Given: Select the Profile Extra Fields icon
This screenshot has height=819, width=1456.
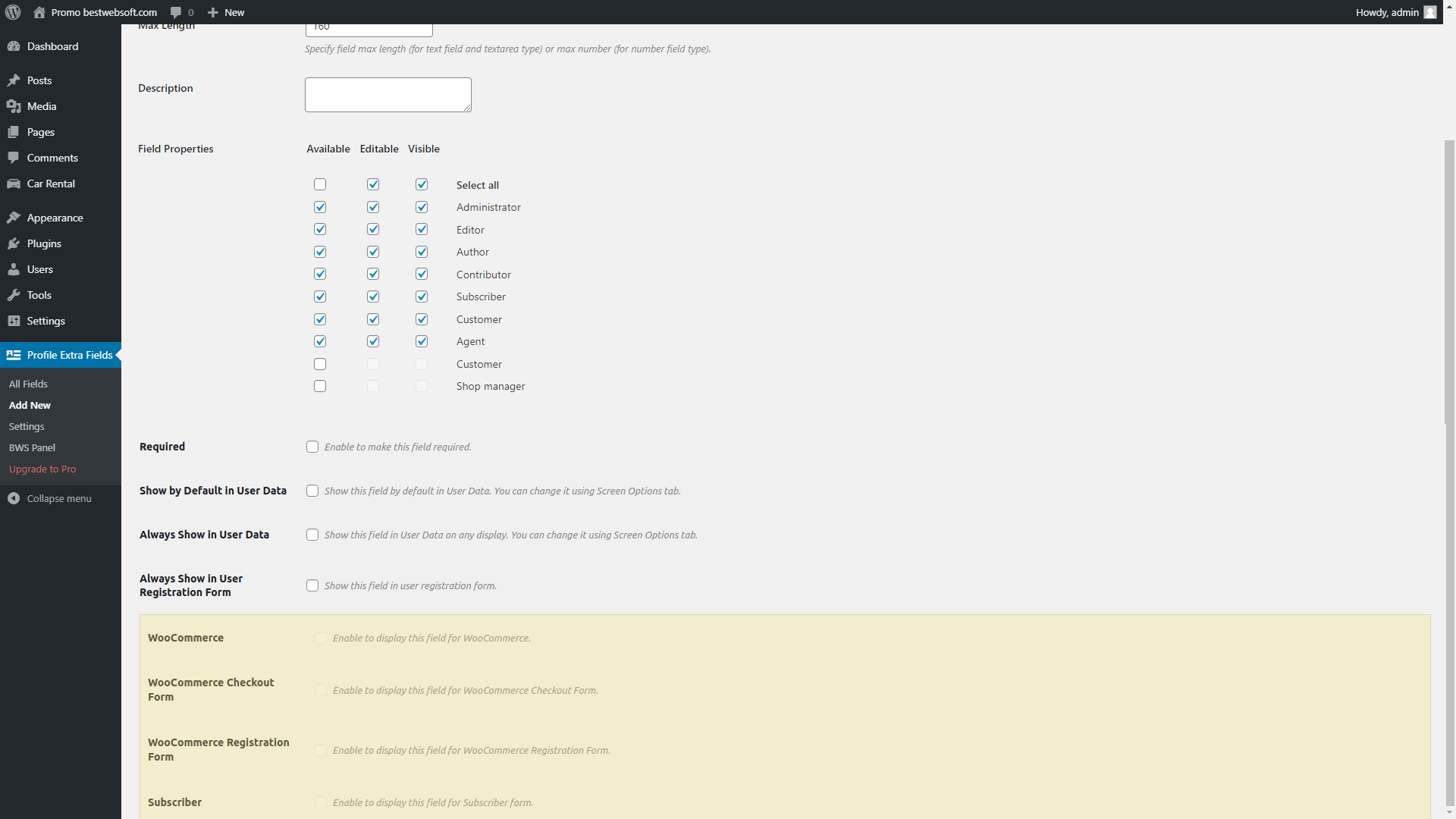Looking at the screenshot, I should pos(13,355).
